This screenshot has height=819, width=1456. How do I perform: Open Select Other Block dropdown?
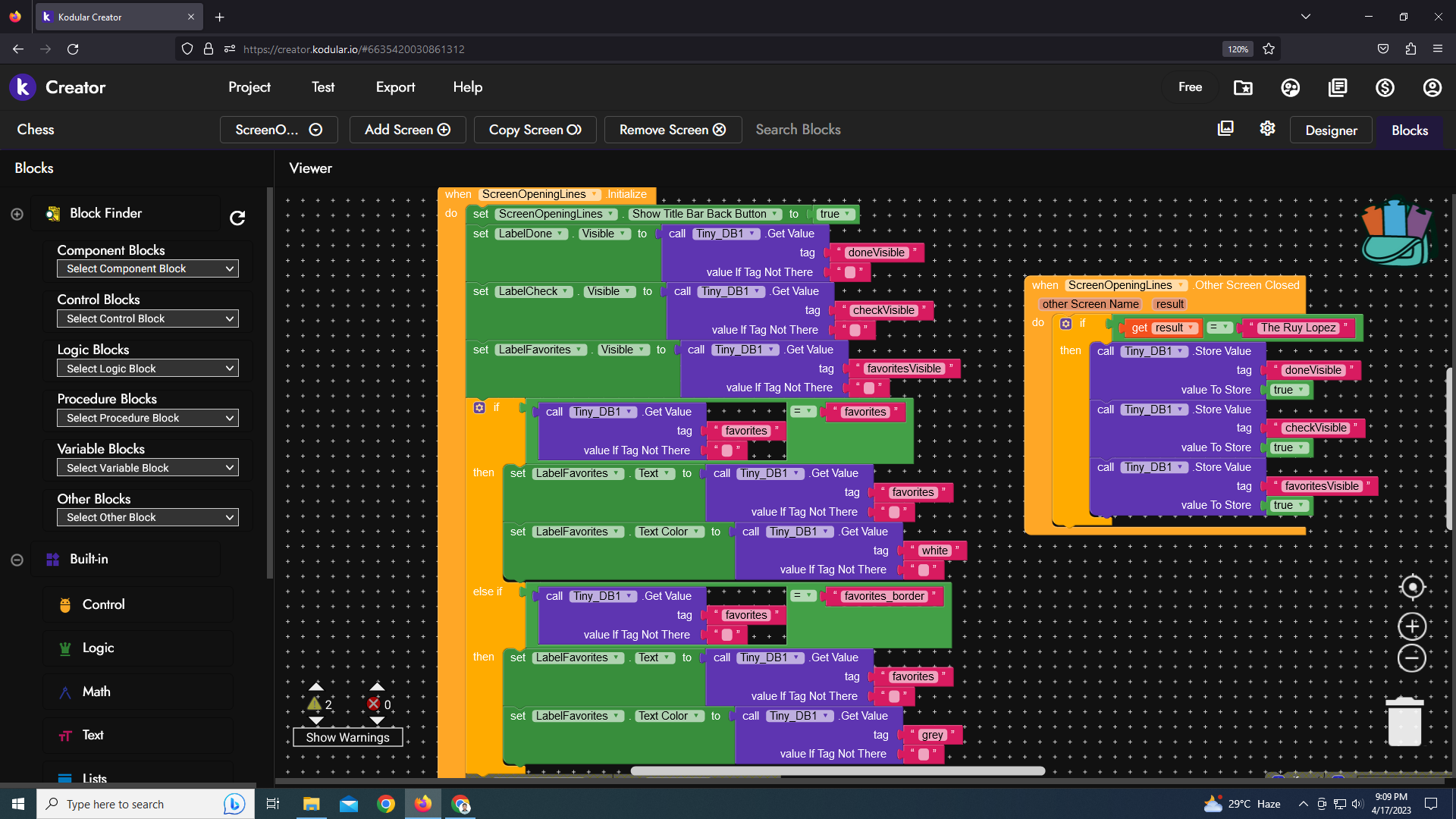click(148, 517)
